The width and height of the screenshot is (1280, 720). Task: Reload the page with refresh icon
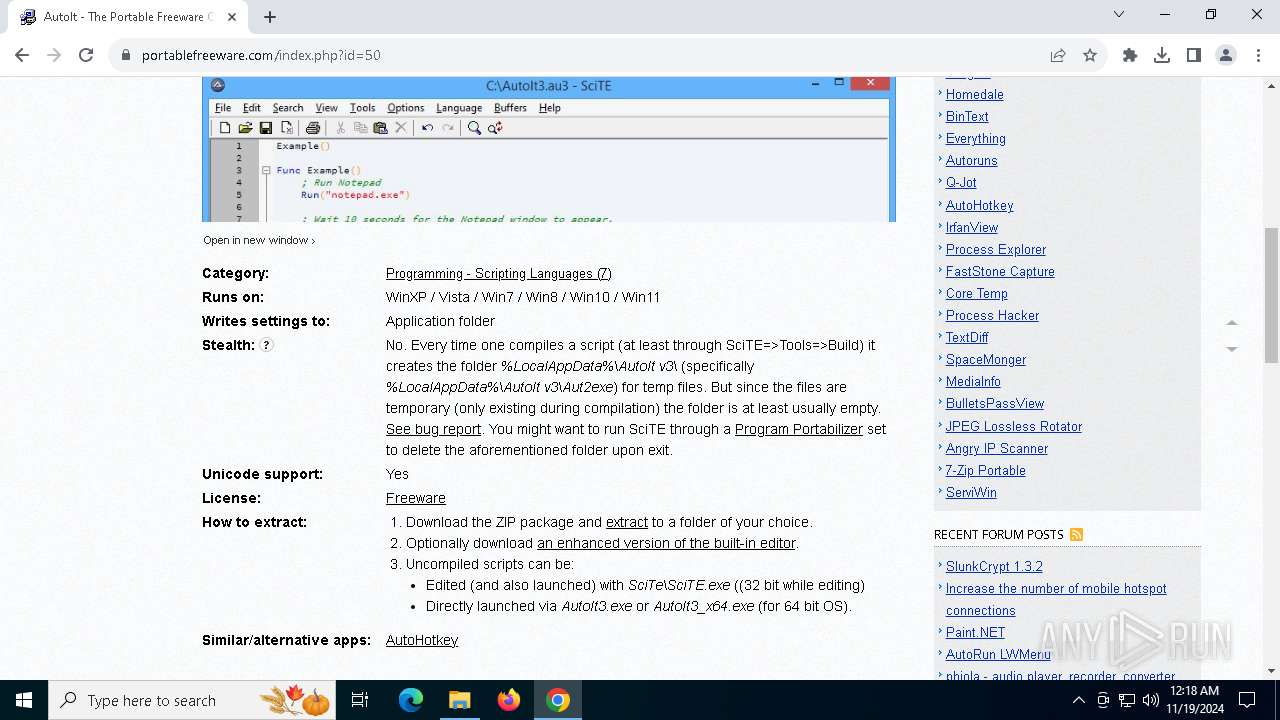pyautogui.click(x=86, y=55)
